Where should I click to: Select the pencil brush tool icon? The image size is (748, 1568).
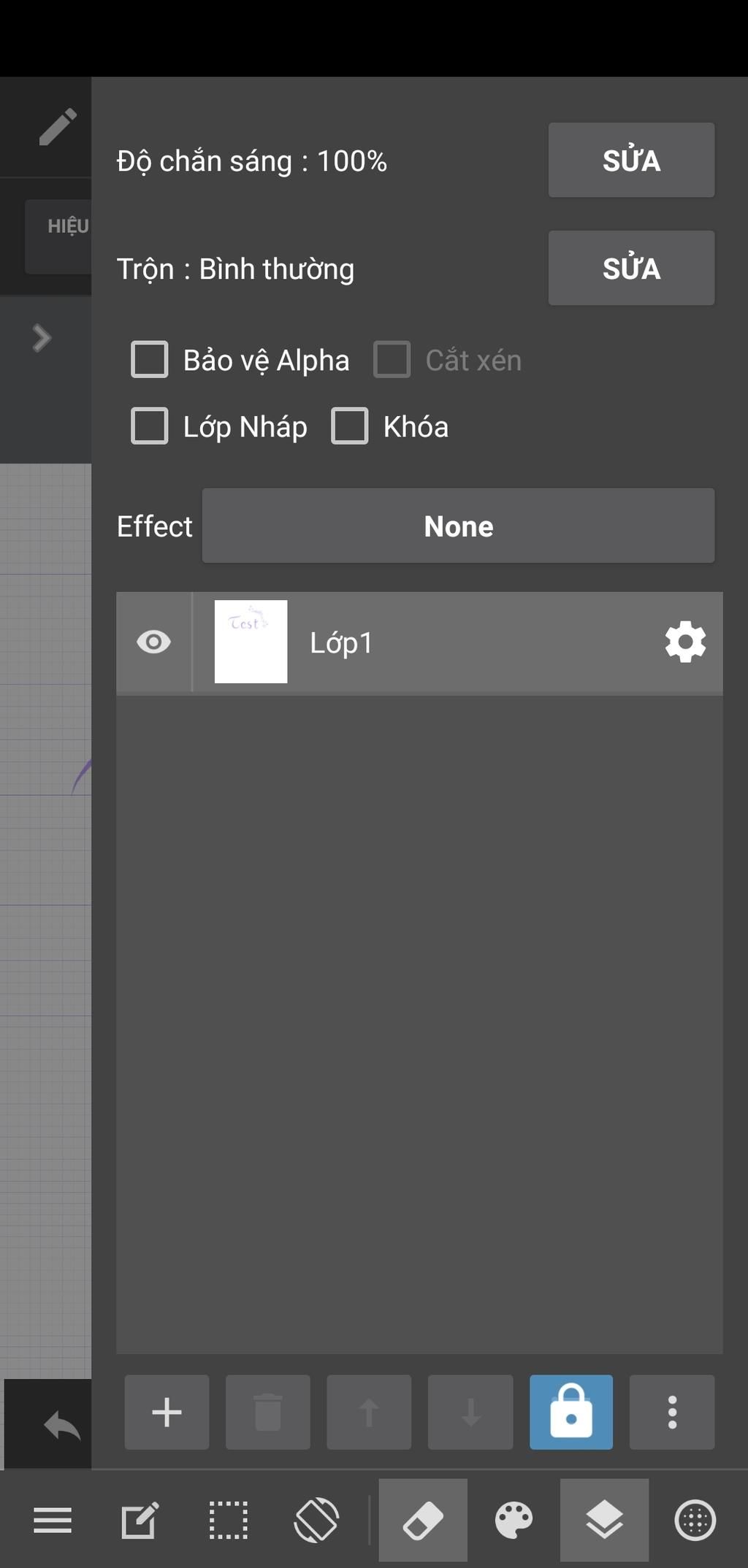click(57, 127)
